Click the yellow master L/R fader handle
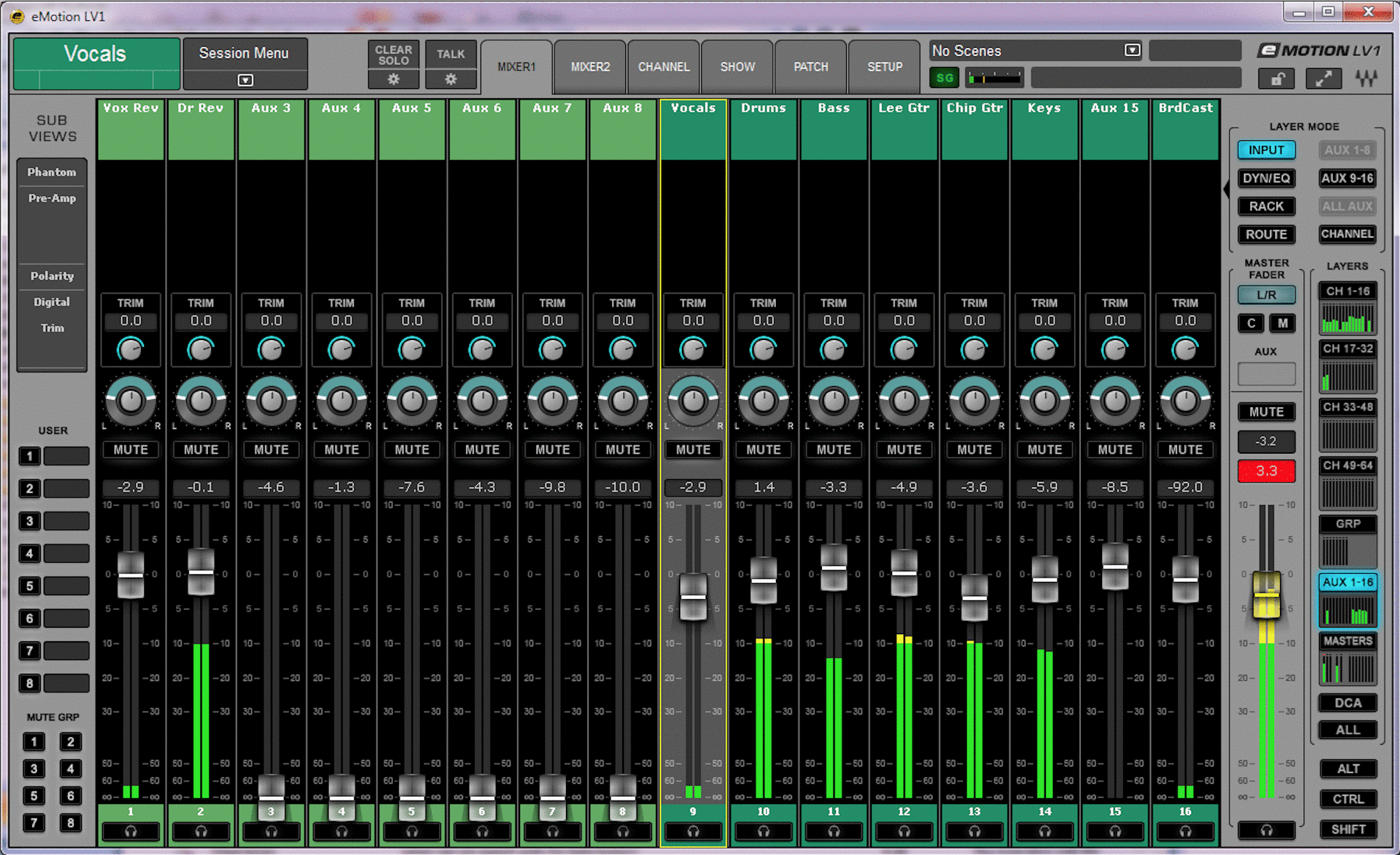The image size is (1400, 855). (x=1267, y=595)
